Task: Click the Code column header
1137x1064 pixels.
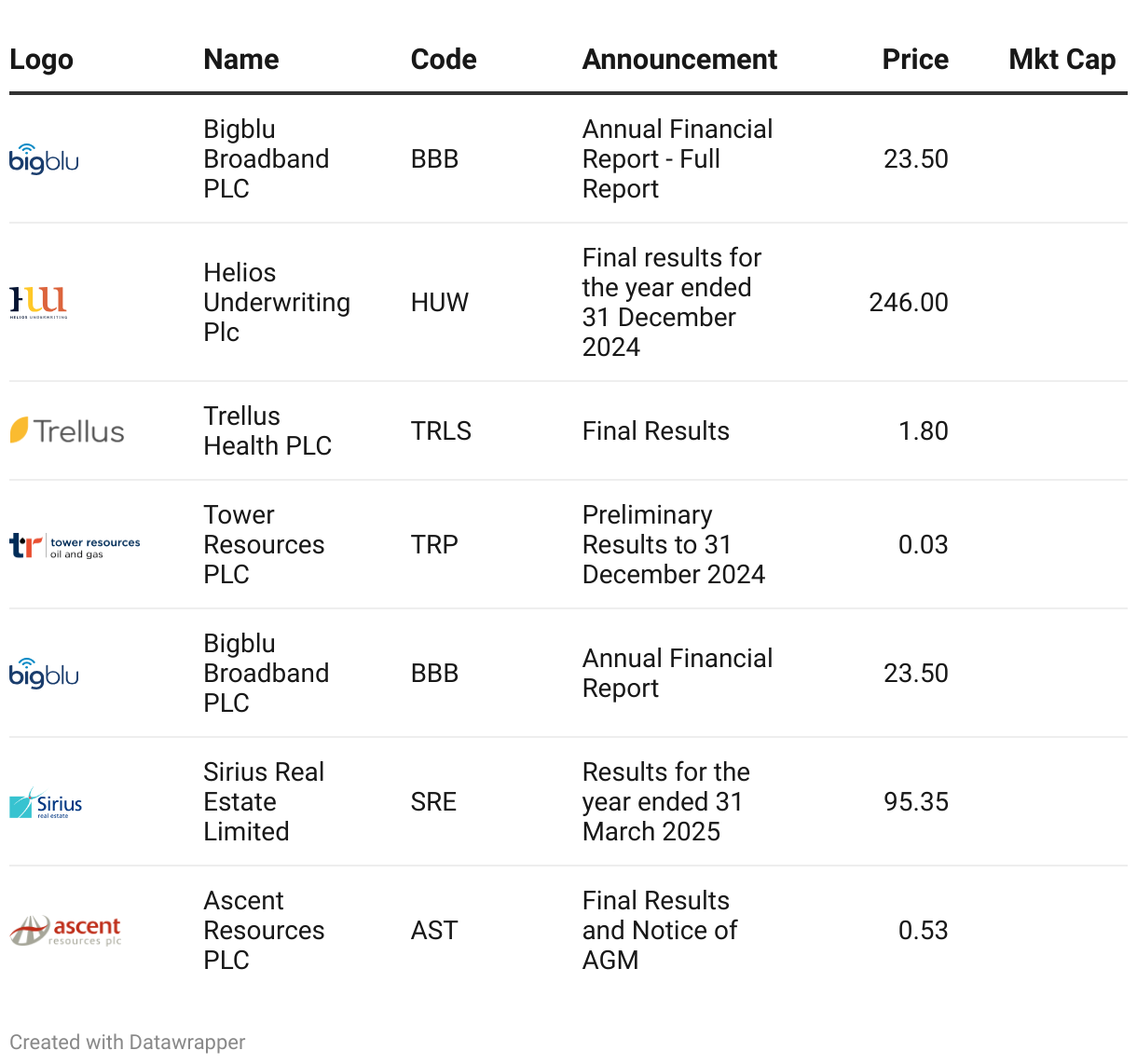Action: [x=444, y=60]
